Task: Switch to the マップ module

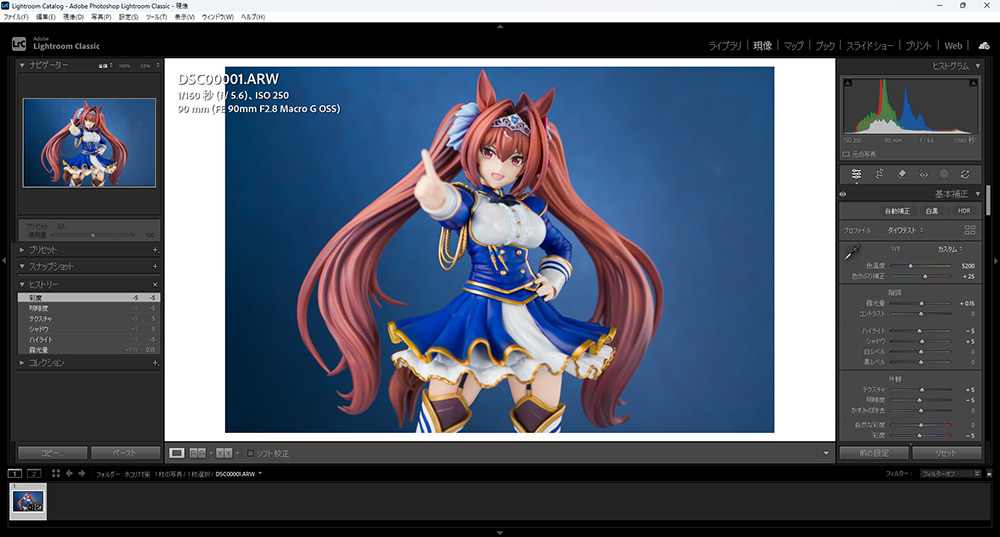Action: point(793,46)
